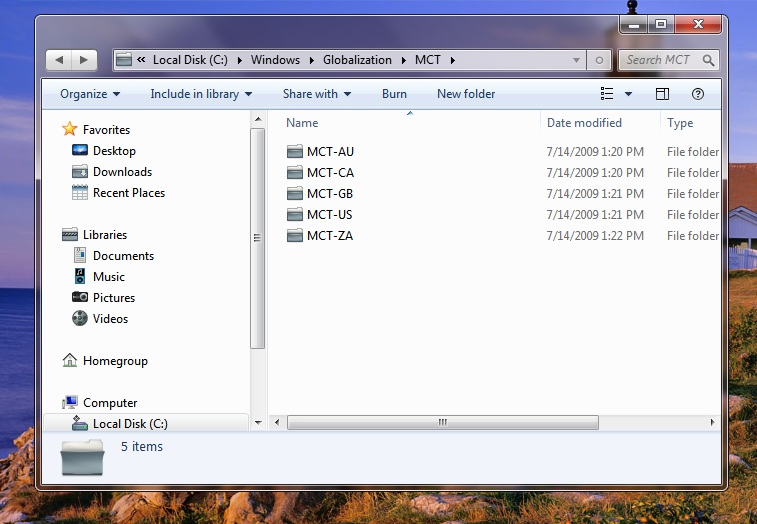Sort by the Name column header
Viewport: 757px width, 524px height.
pos(302,123)
